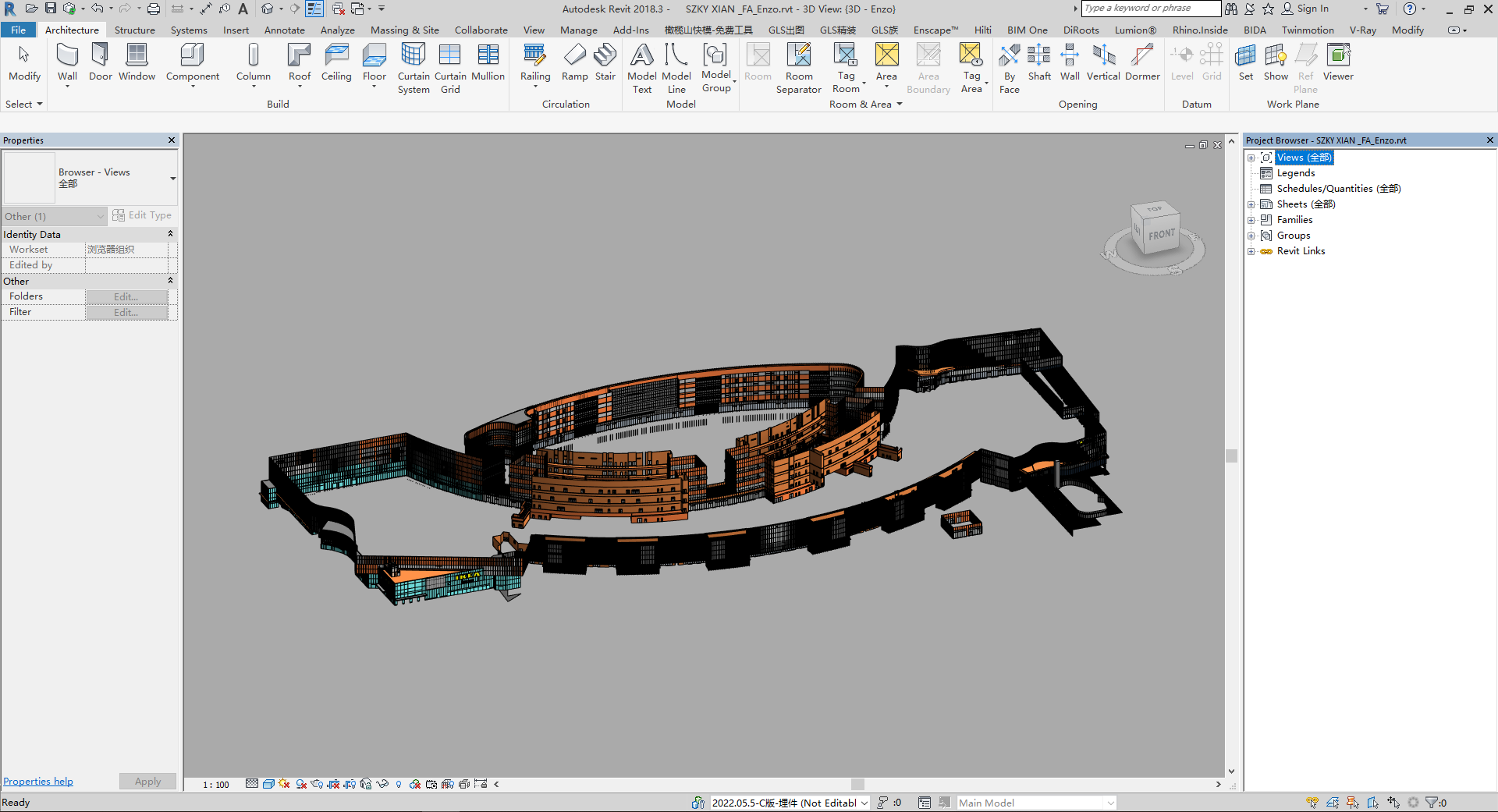Select the Door tool
The width and height of the screenshot is (1498, 812).
point(100,62)
